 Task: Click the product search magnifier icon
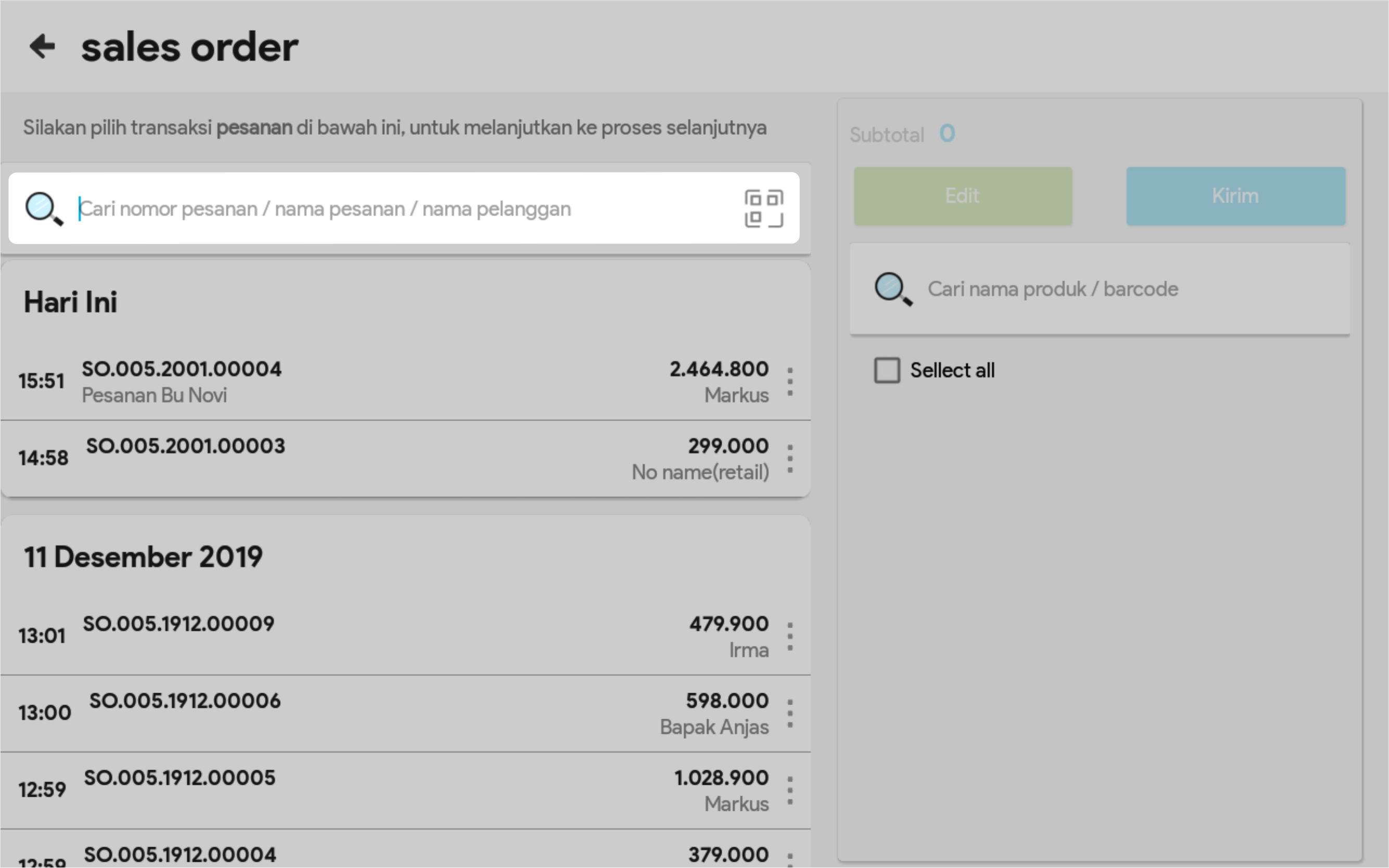click(892, 289)
